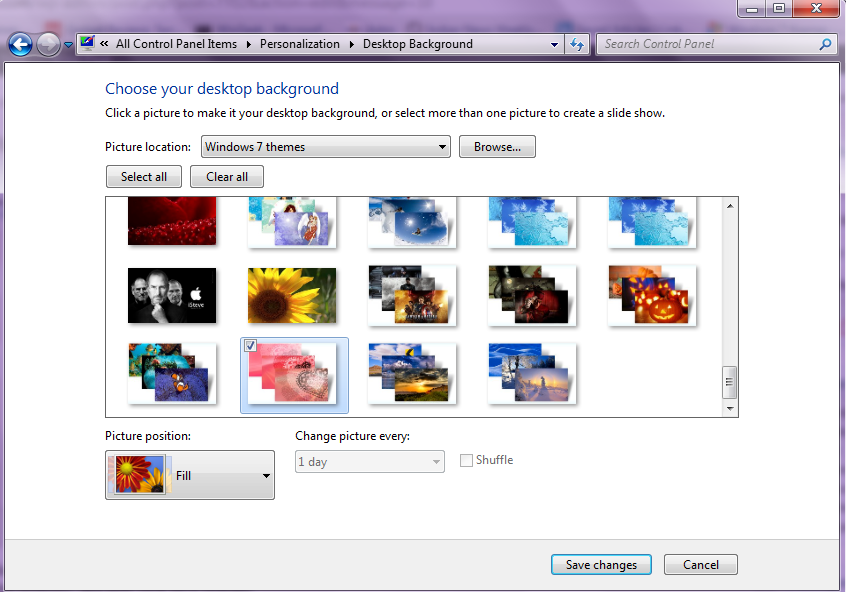
Task: Select the red hearts wallpaper thumbnail
Action: click(172, 221)
